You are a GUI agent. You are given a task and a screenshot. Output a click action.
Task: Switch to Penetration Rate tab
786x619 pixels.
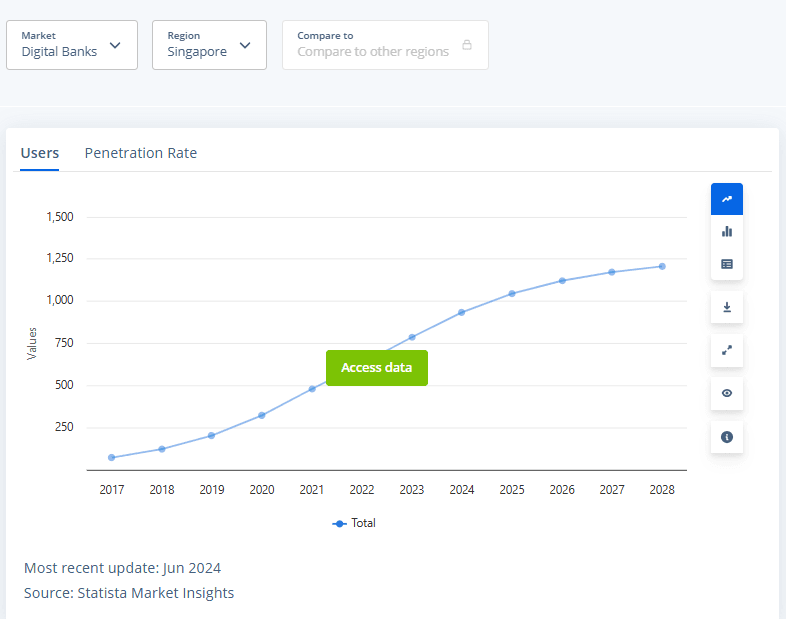[141, 153]
